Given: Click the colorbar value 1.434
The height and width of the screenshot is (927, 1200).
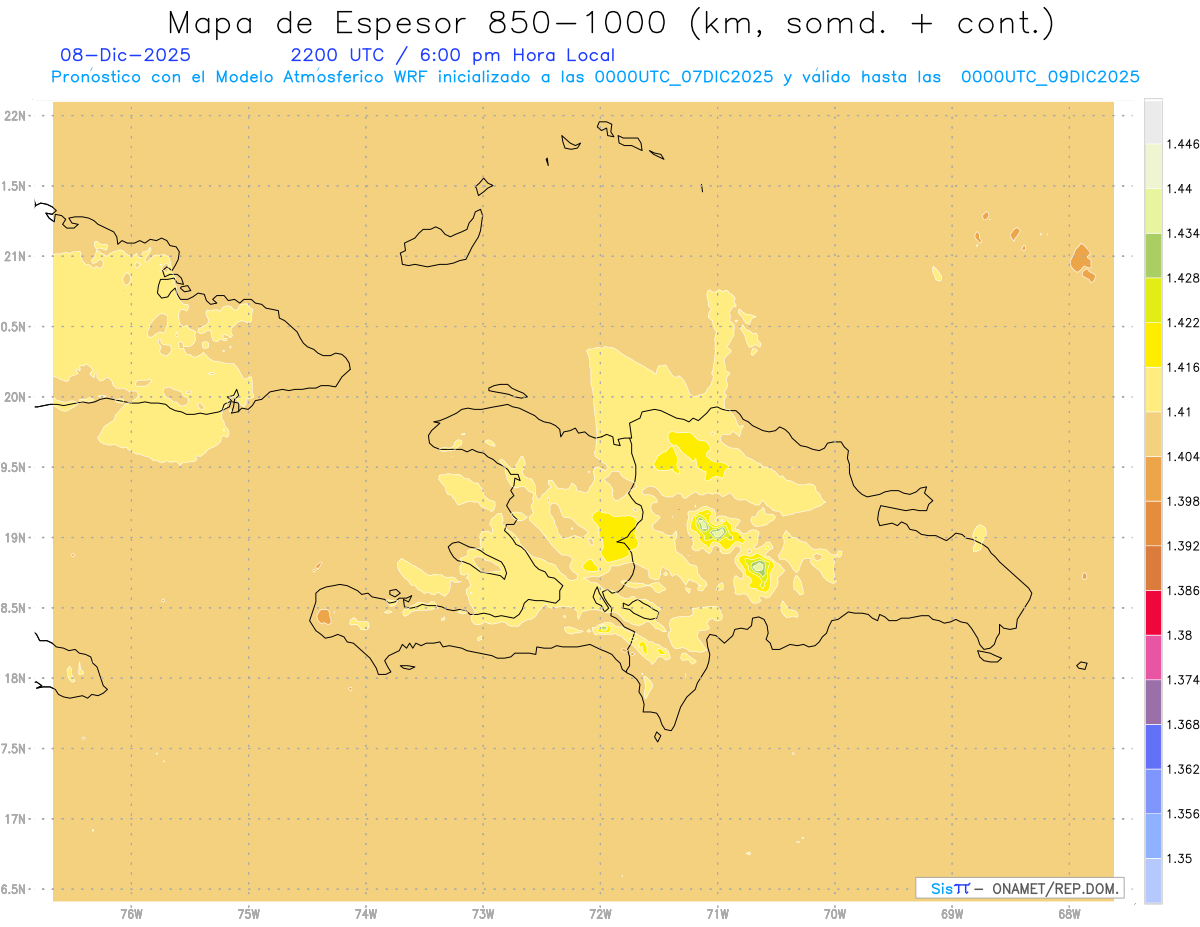Looking at the screenshot, I should point(1183,233).
